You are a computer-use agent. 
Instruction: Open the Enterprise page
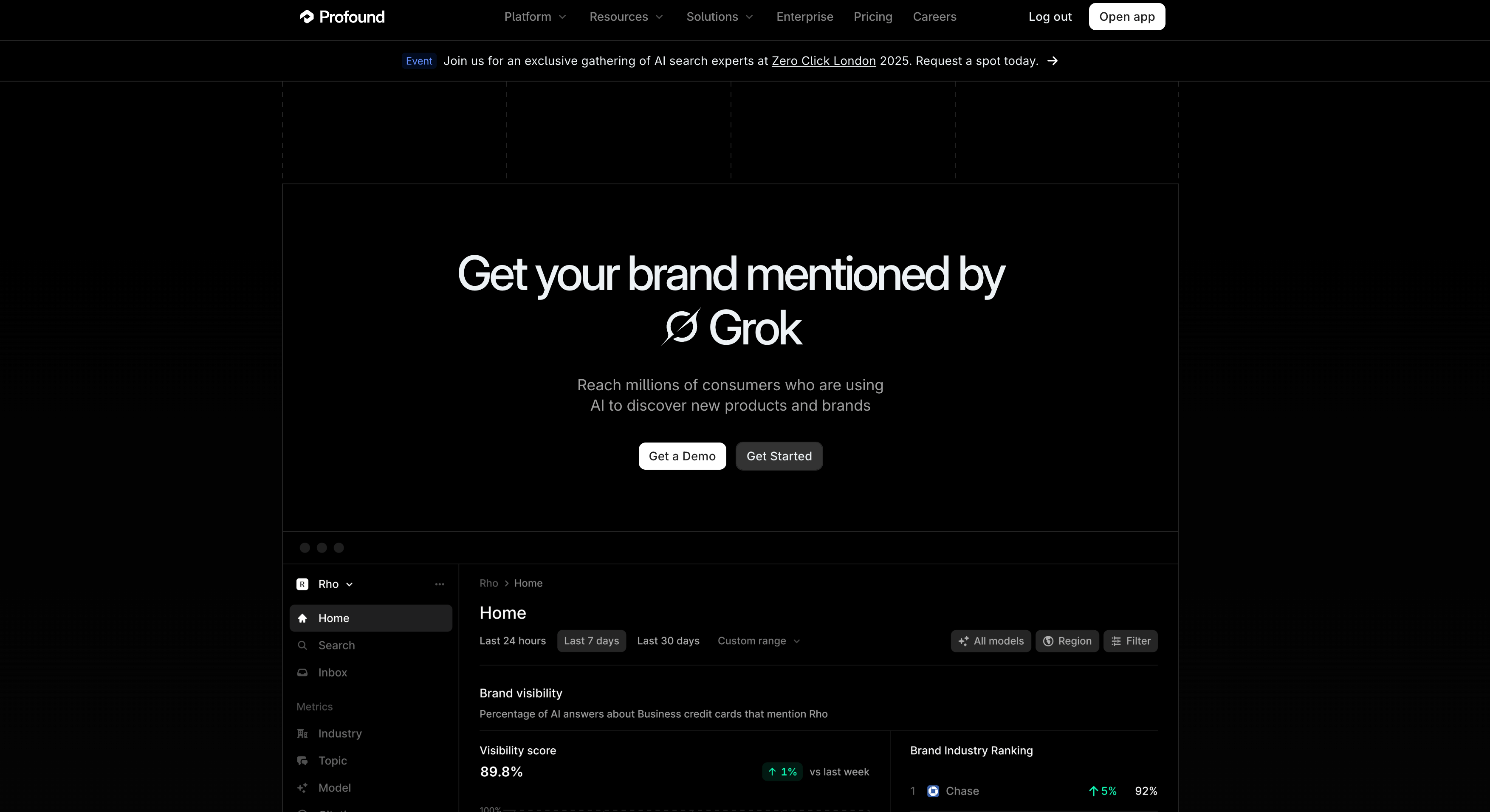coord(804,16)
